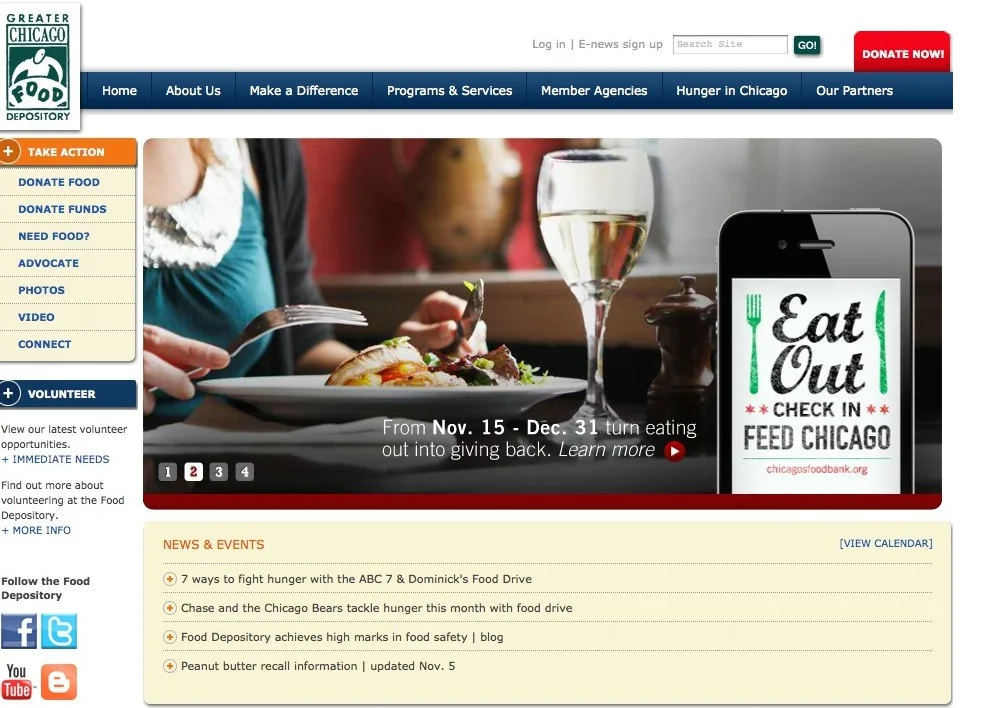Focus the Search Site input field
The image size is (998, 708).
(730, 44)
